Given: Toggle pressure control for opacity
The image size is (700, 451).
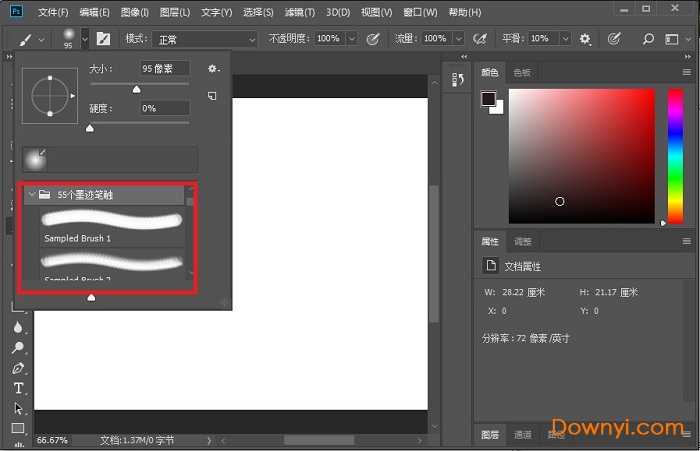Looking at the screenshot, I should click(x=373, y=39).
